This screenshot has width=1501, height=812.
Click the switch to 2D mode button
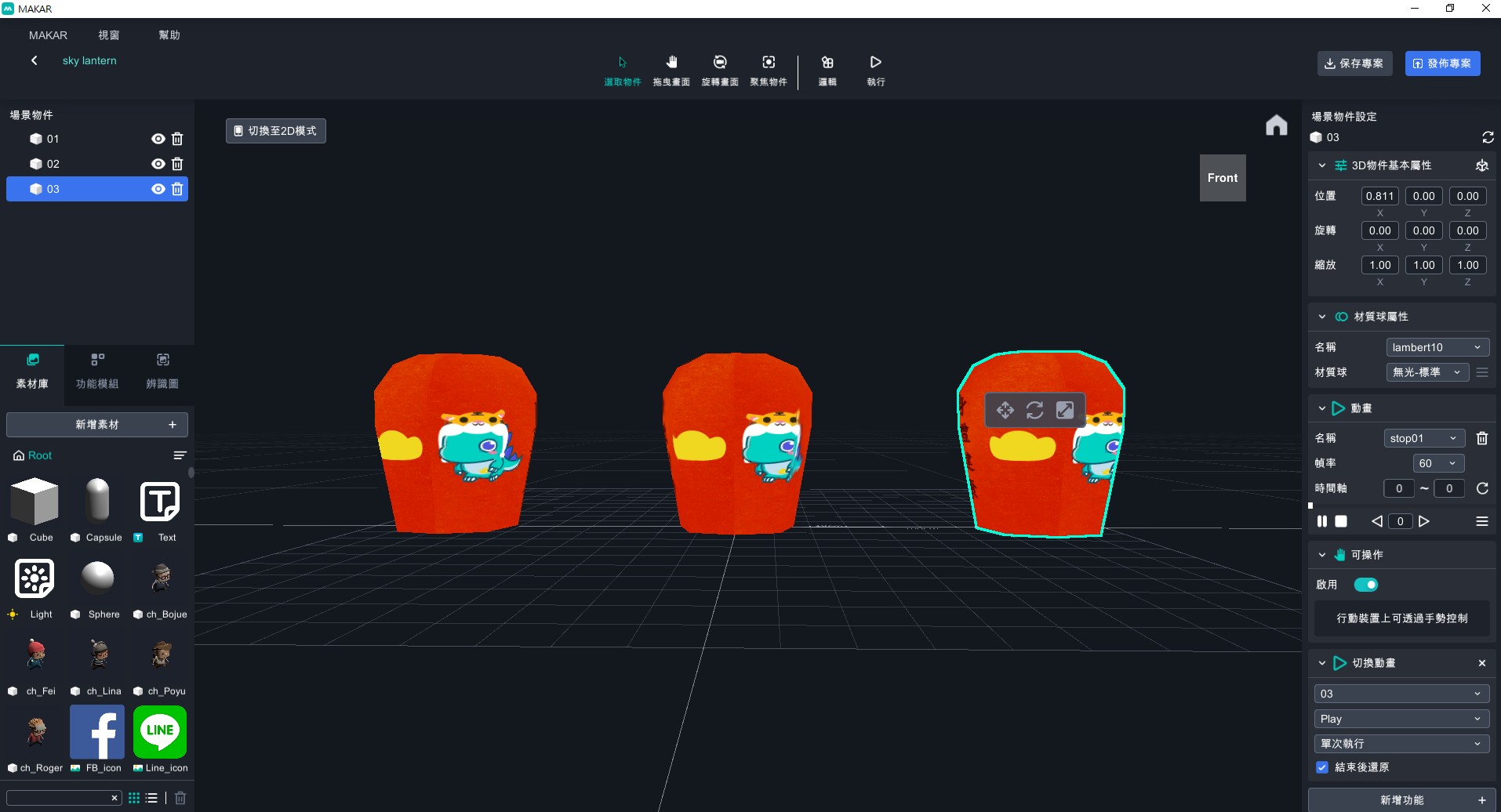pos(275,131)
